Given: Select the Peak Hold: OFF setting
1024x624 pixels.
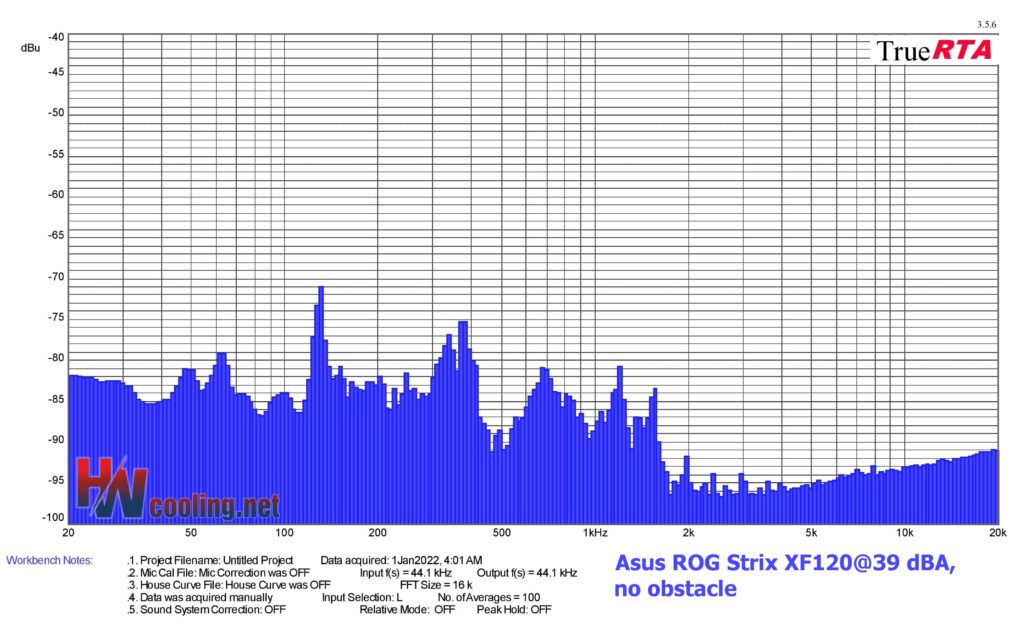Looking at the screenshot, I should click(513, 609).
